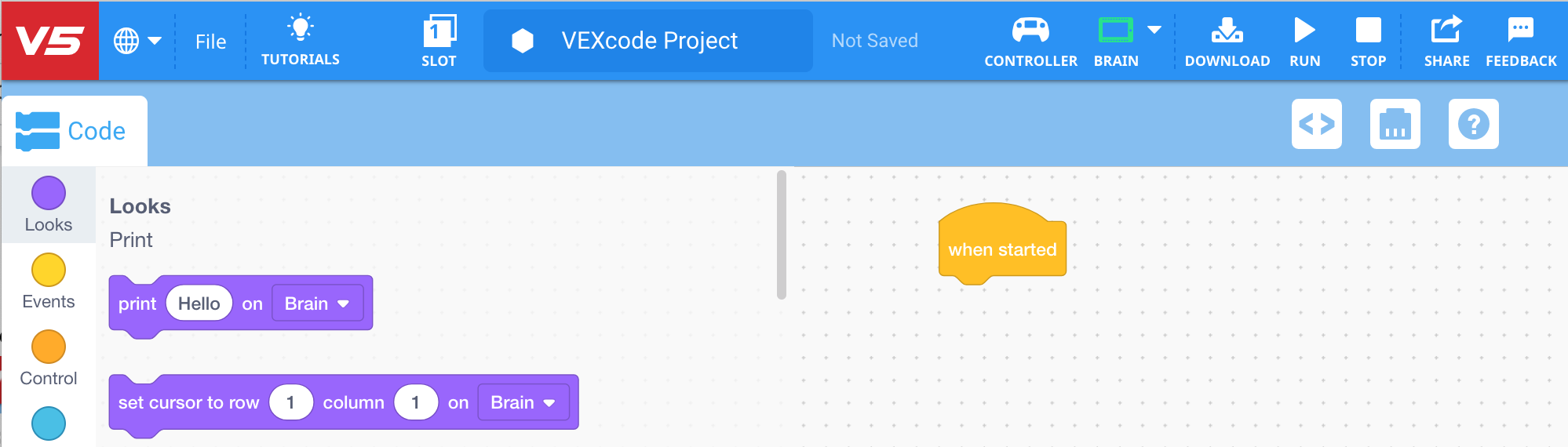The width and height of the screenshot is (1568, 447).
Task: Open the Devices port panel
Action: pyautogui.click(x=1395, y=124)
